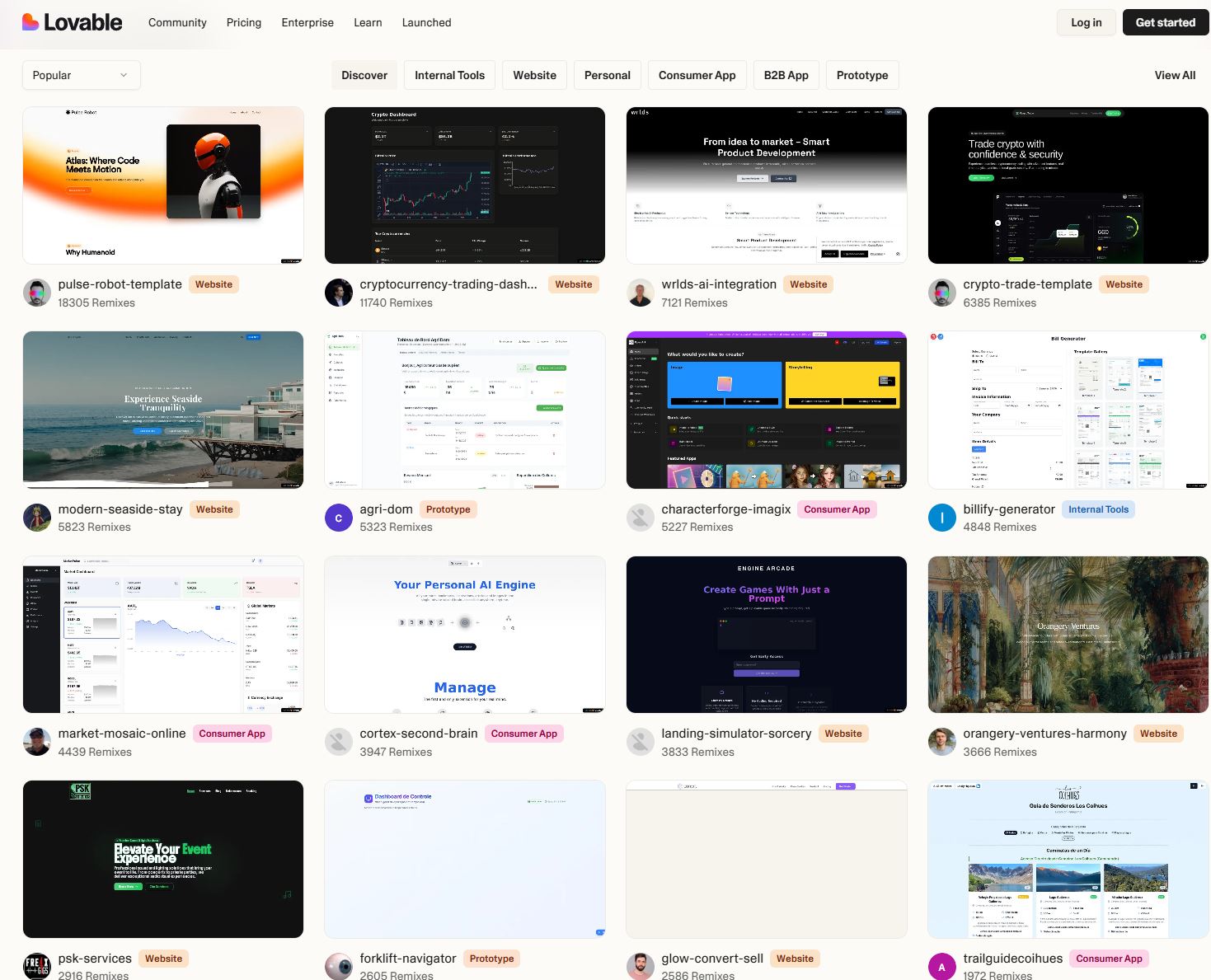This screenshot has width=1211, height=980.
Task: Click the Get started button
Action: tap(1165, 22)
